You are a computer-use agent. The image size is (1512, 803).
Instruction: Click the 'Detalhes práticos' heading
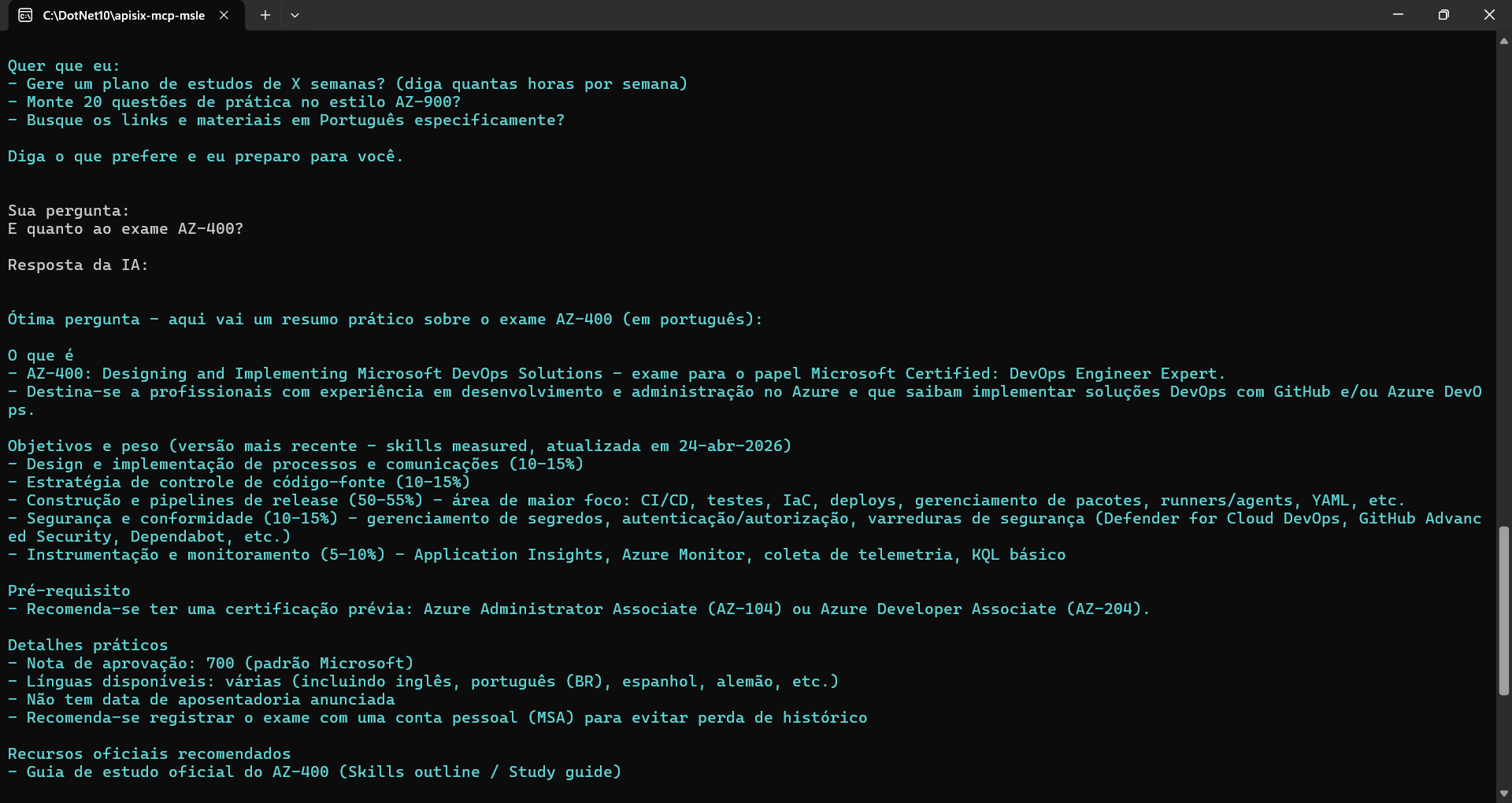click(87, 646)
